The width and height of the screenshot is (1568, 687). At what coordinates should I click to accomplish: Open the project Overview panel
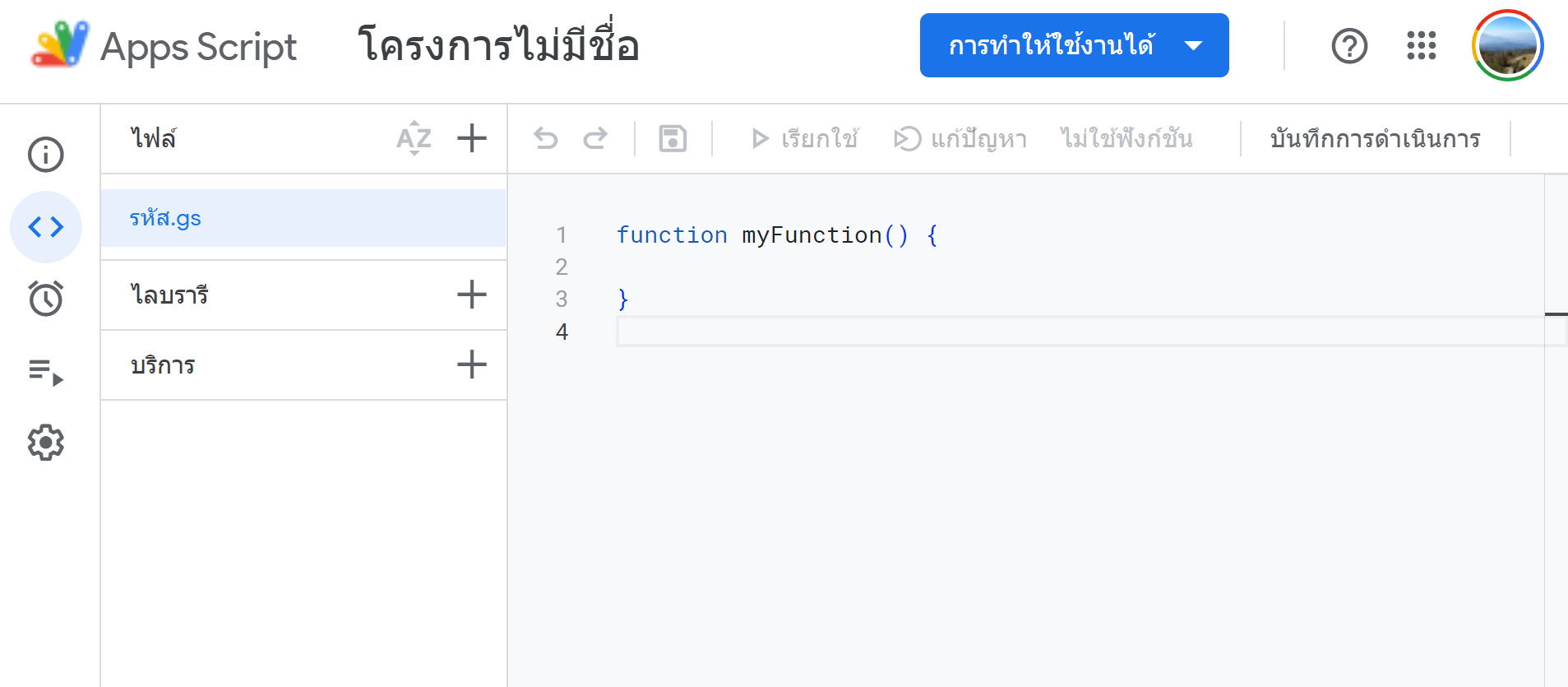point(46,155)
